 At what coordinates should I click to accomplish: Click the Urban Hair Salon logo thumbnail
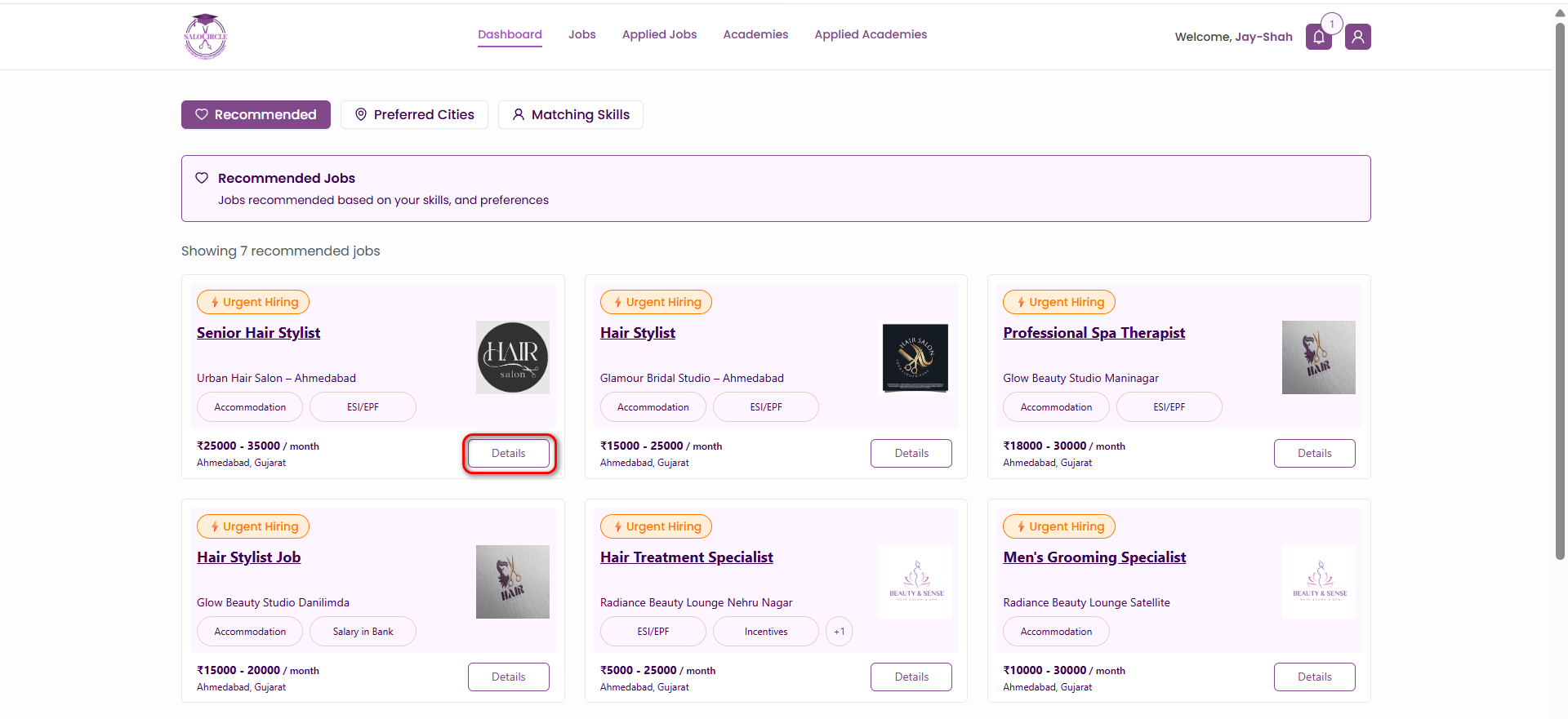coord(513,357)
